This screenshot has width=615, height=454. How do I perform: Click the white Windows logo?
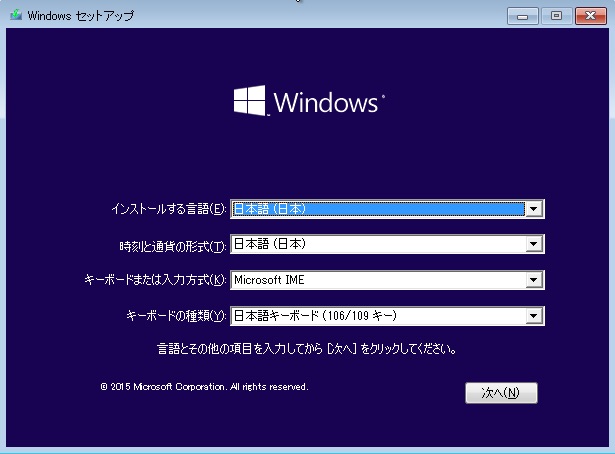tap(249, 101)
